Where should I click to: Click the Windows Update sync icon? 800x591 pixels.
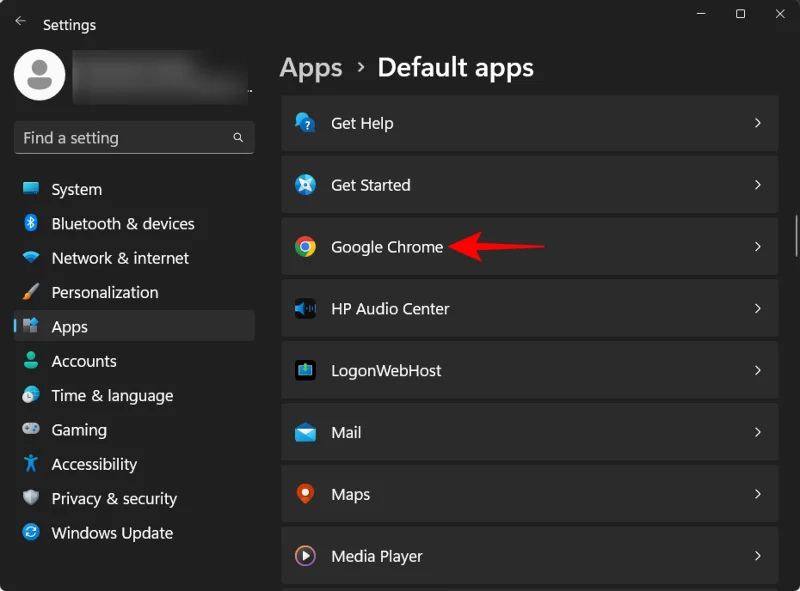31,532
